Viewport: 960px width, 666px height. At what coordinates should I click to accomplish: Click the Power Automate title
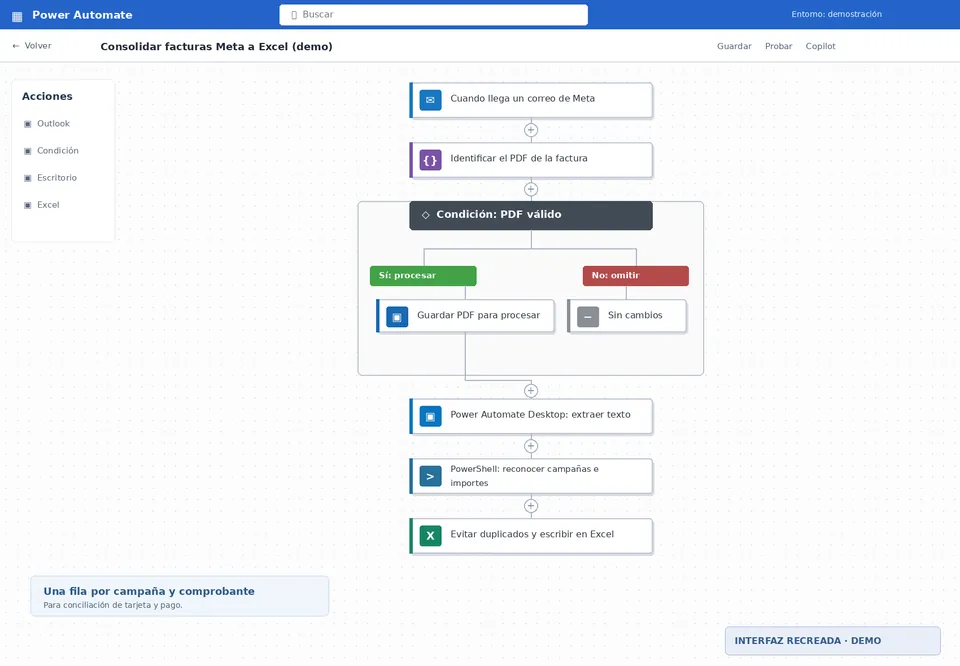[82, 15]
